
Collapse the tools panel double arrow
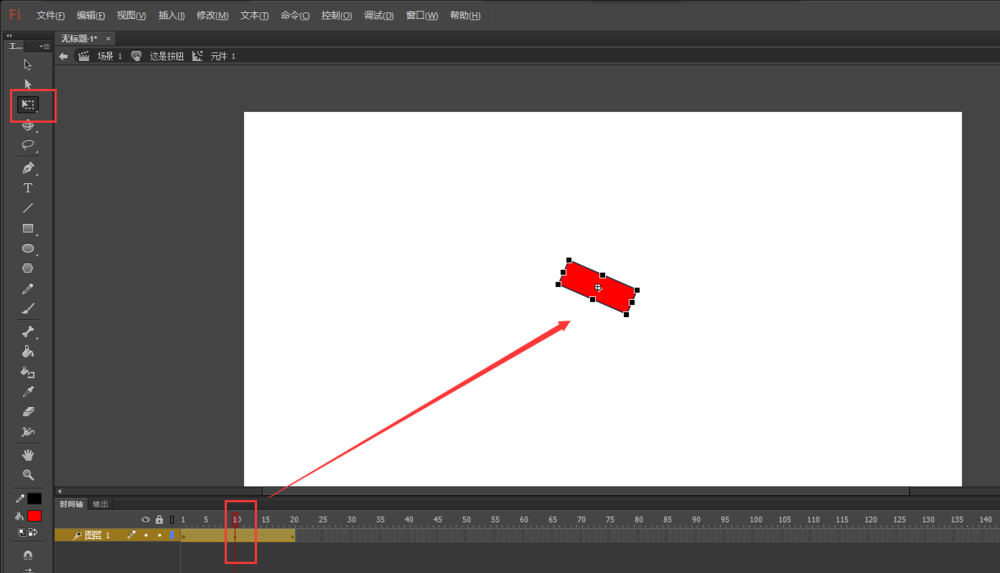[x=9, y=36]
